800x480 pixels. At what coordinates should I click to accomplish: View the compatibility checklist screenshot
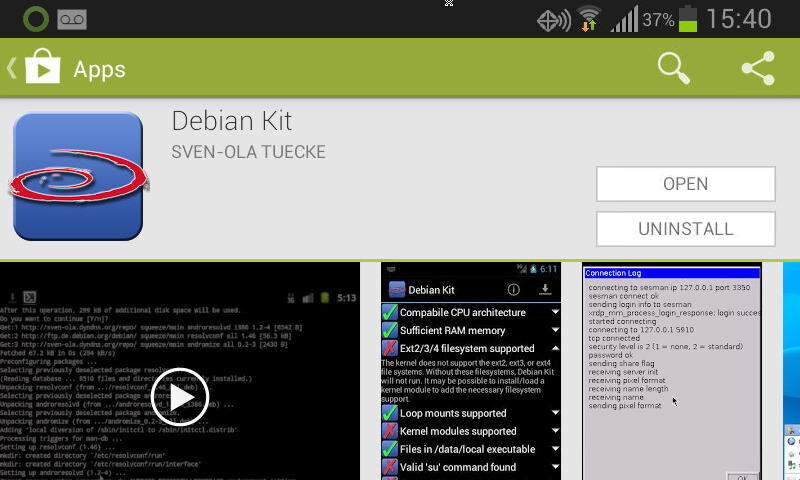(x=471, y=371)
